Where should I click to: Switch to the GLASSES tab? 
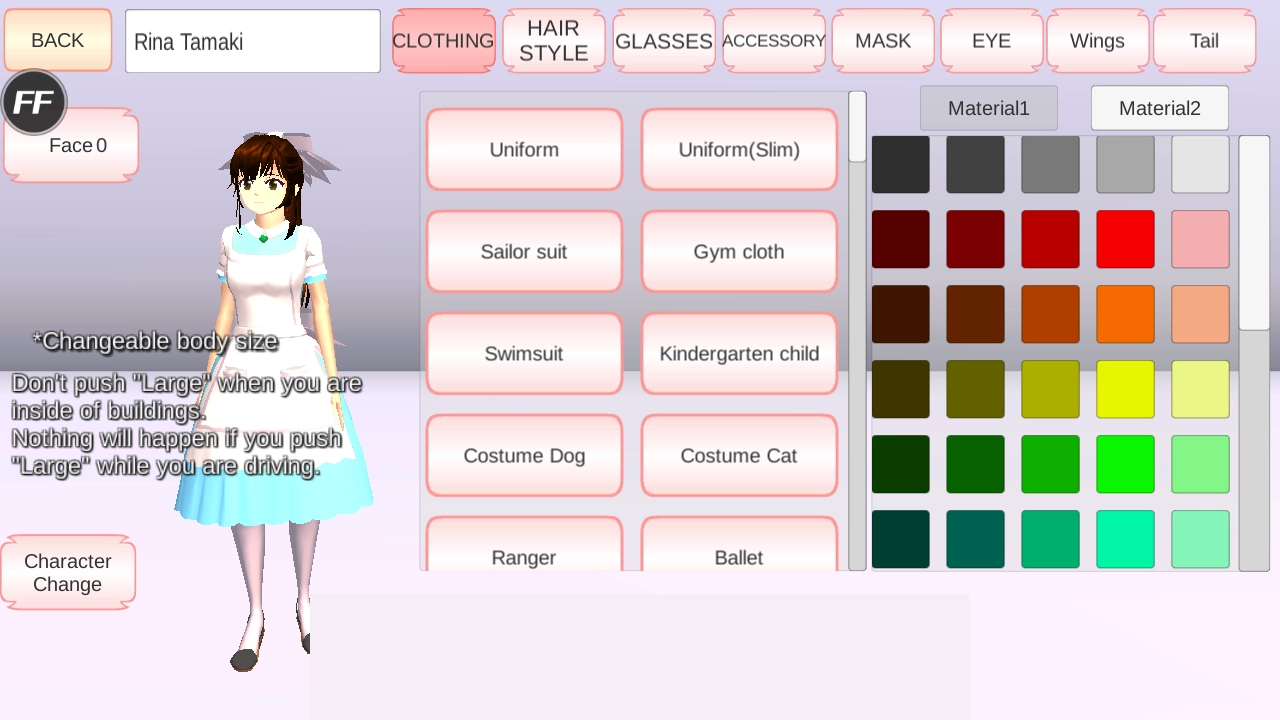(x=663, y=41)
